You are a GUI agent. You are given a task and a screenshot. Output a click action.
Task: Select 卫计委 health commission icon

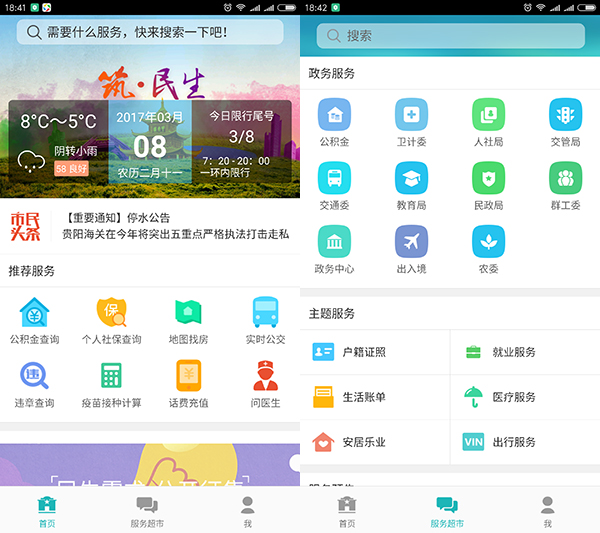click(411, 122)
